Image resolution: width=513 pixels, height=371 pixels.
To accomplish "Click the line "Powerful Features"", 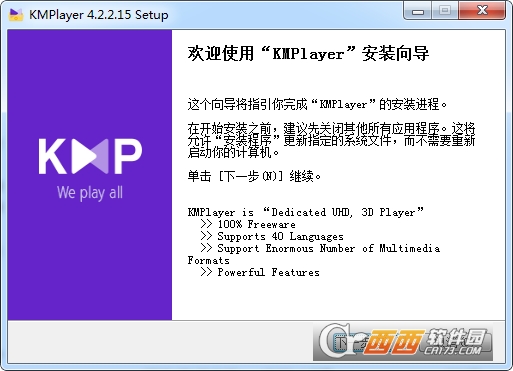I will [x=268, y=272].
